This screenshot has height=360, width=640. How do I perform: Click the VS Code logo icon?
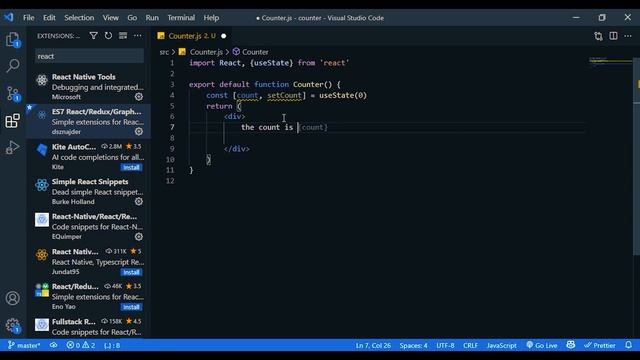9,18
